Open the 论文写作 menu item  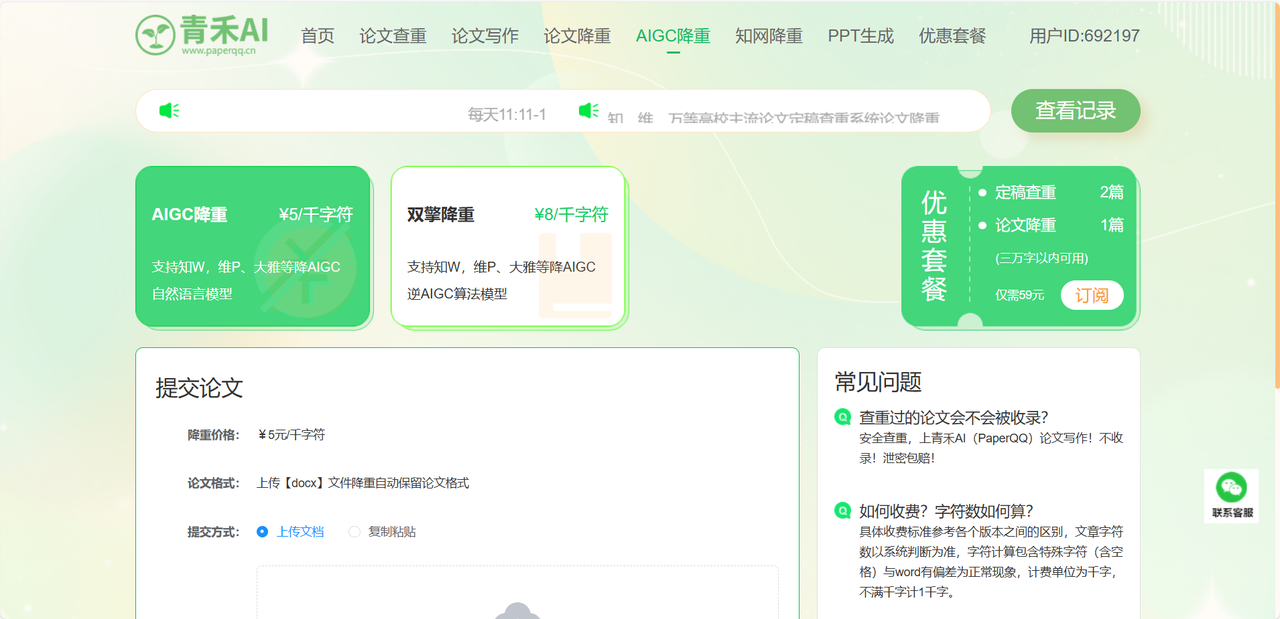click(x=485, y=36)
